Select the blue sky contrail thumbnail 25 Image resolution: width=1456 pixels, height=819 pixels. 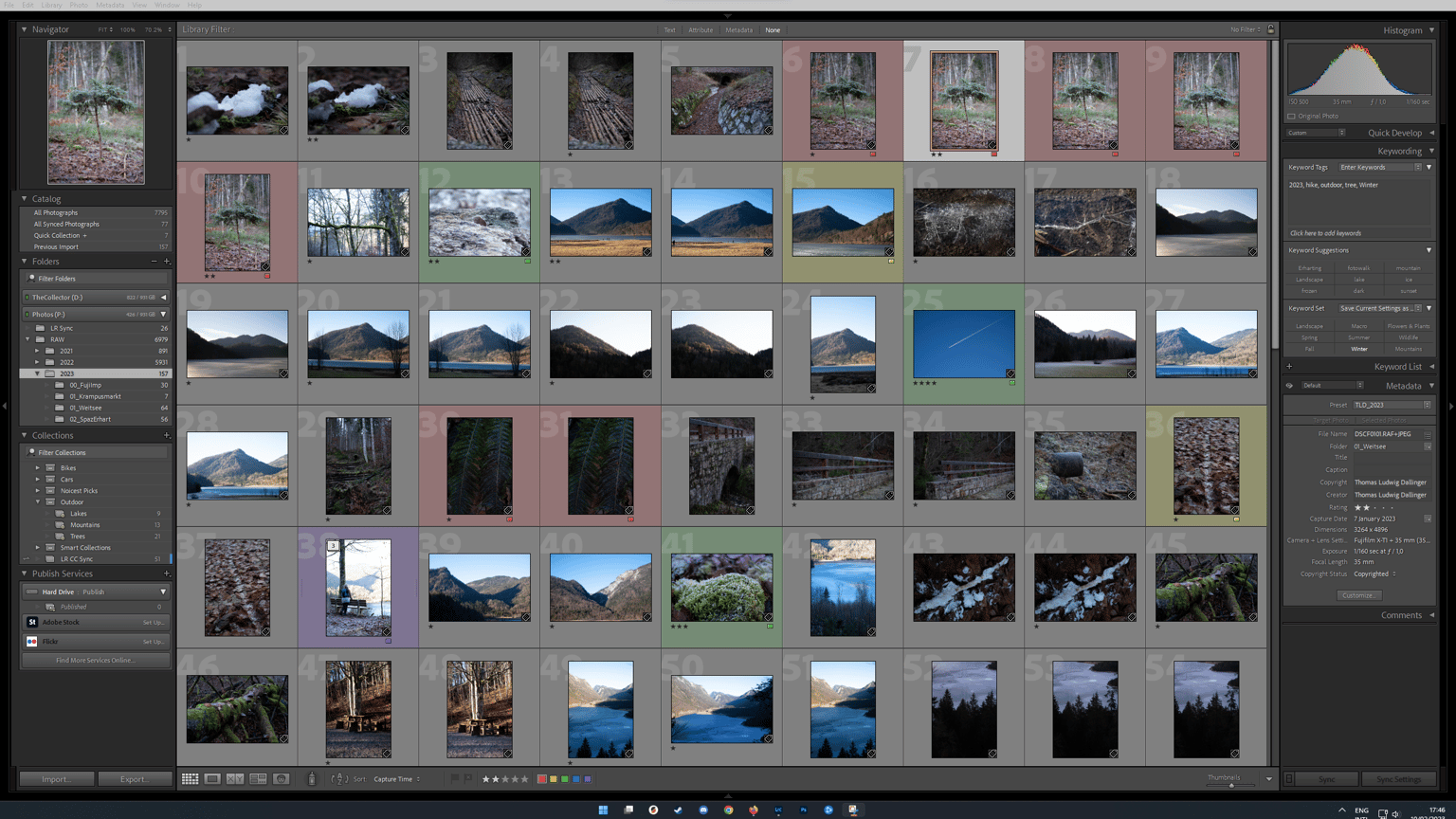point(964,344)
